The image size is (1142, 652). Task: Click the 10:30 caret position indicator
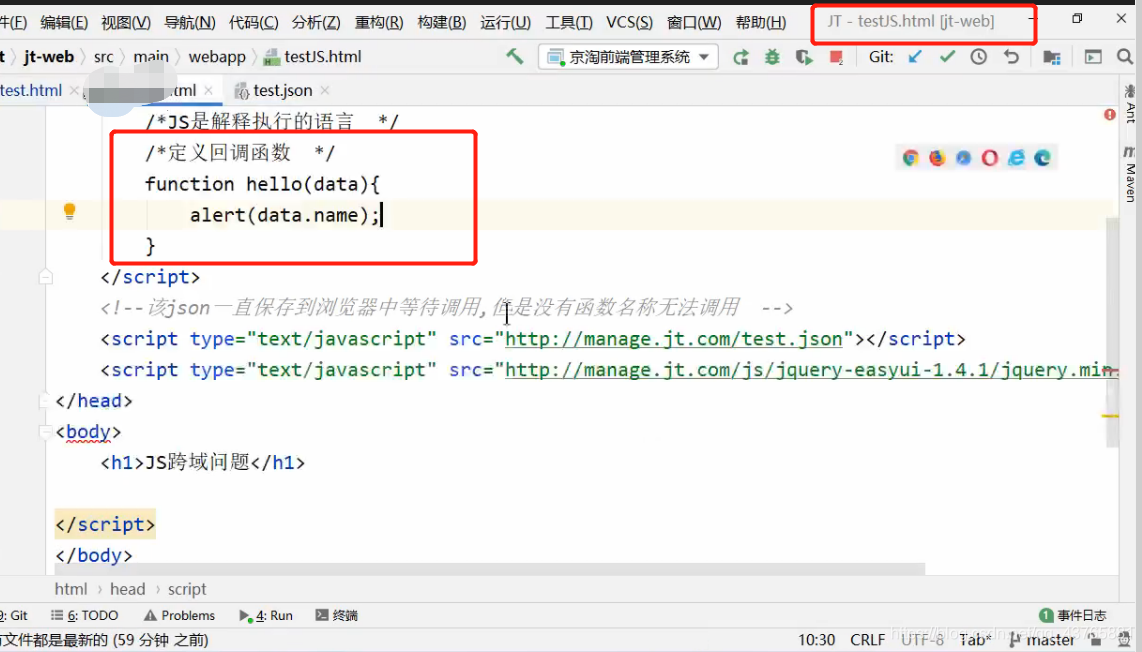816,640
